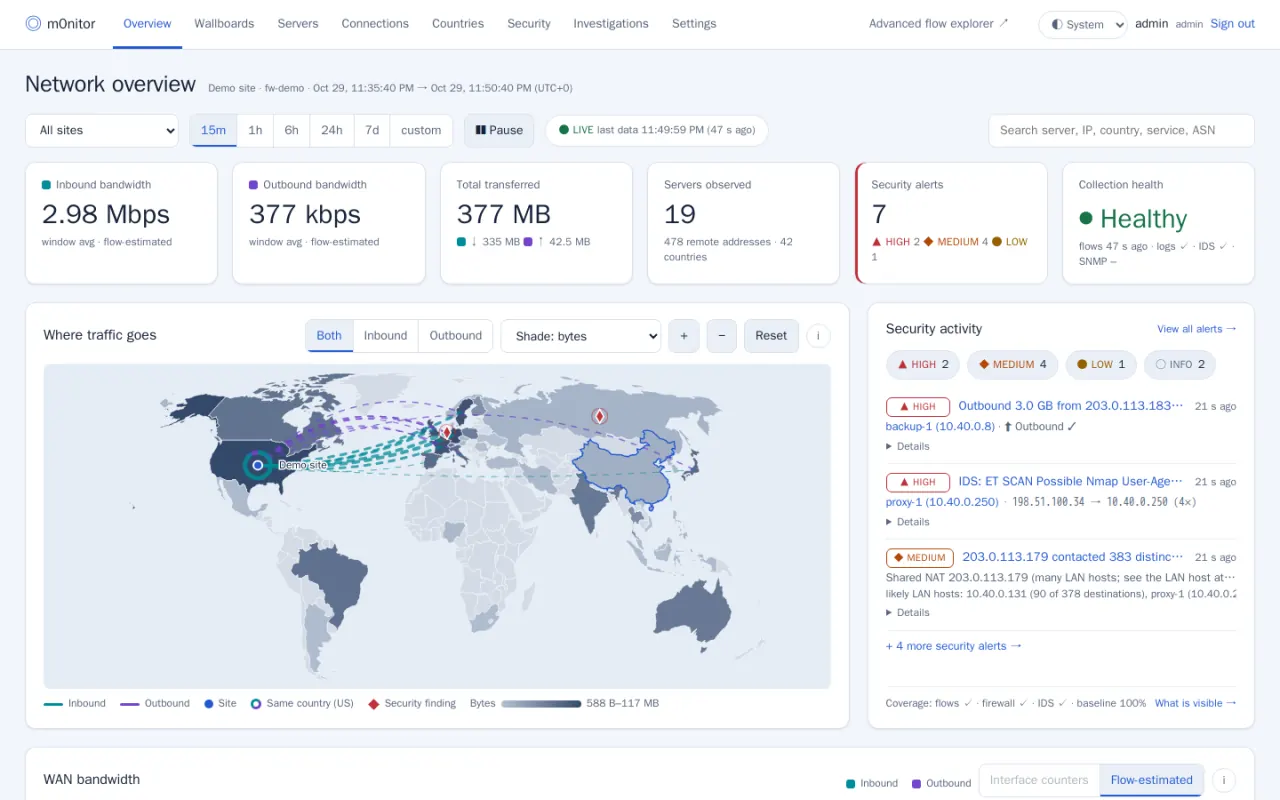Image resolution: width=1280 pixels, height=800 pixels.
Task: Open the traffic map info icon
Action: point(818,336)
